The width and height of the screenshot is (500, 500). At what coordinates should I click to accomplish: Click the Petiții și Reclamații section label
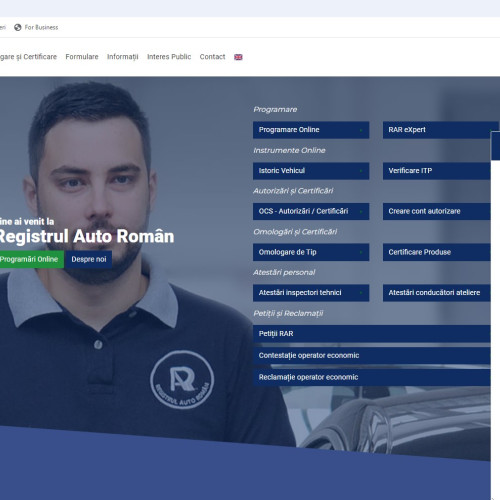click(288, 313)
